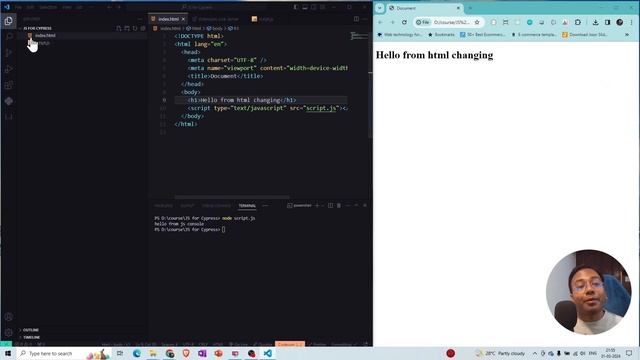
Task: Show more bookmarks with double chevron
Action: click(627, 35)
